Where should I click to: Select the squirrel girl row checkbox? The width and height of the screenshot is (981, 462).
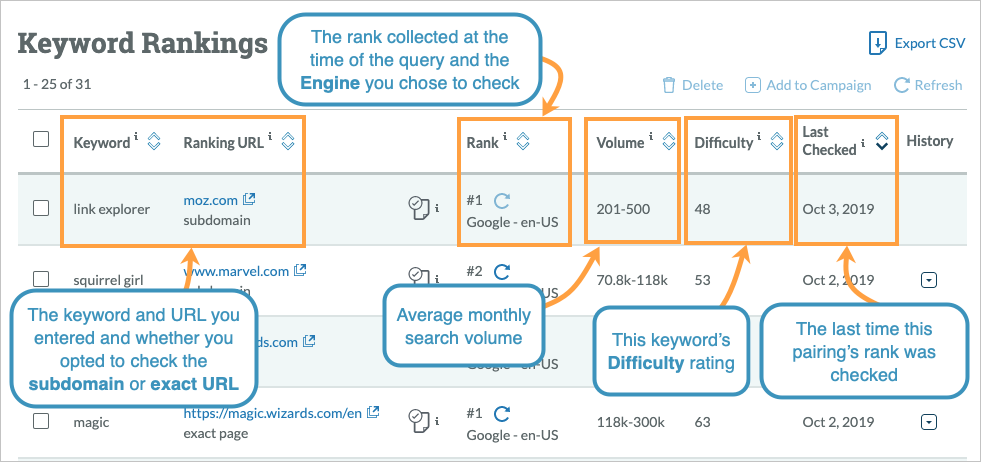coord(41,279)
